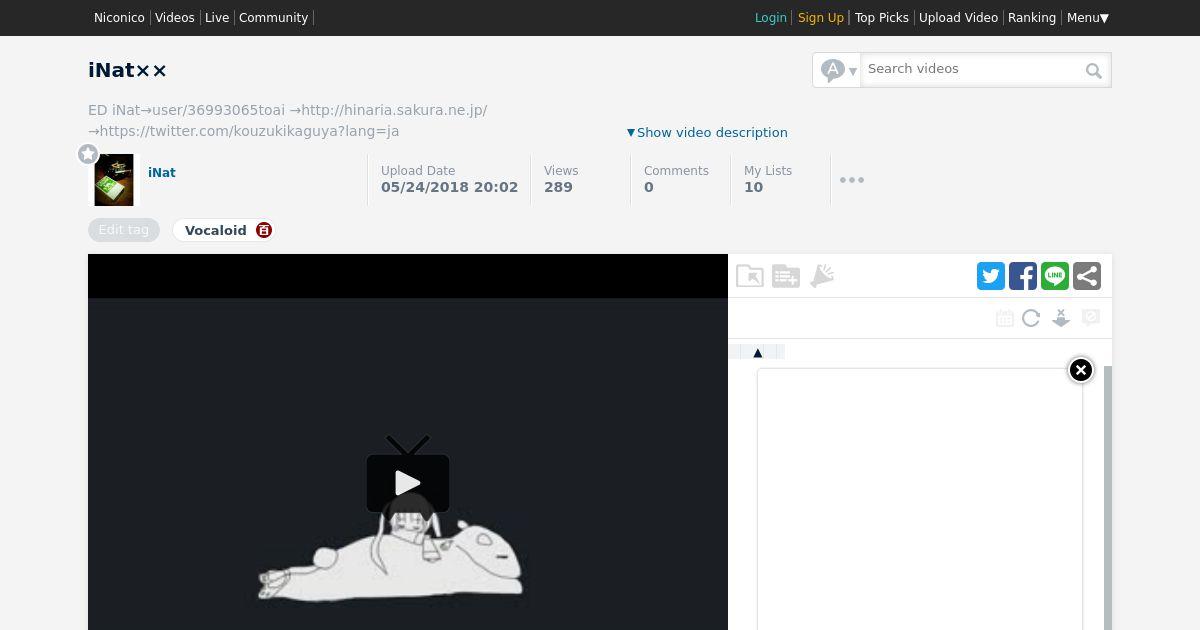Open the Ranking page
1200x630 pixels.
pyautogui.click(x=1032, y=18)
